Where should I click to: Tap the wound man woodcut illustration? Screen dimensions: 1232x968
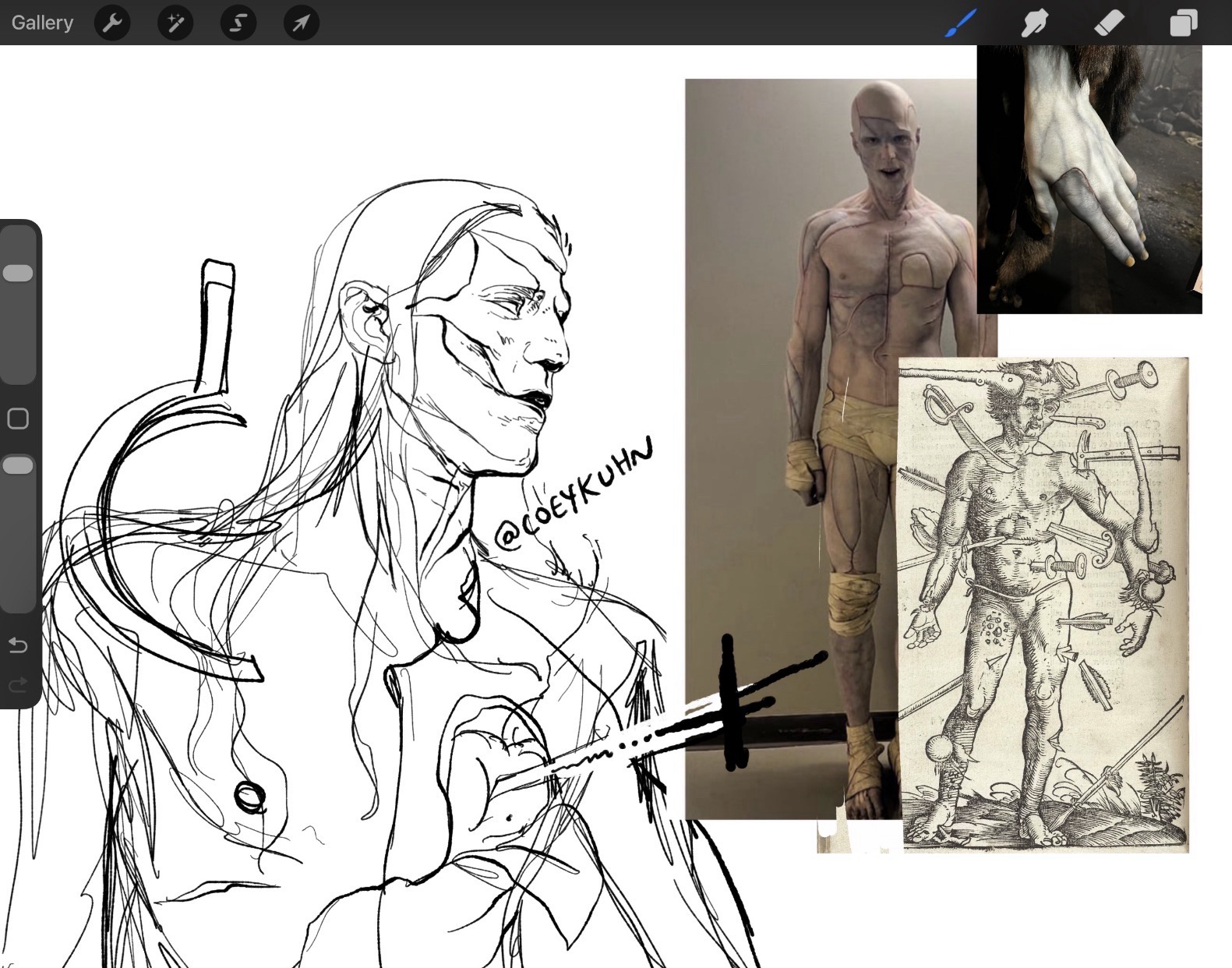point(1044,608)
